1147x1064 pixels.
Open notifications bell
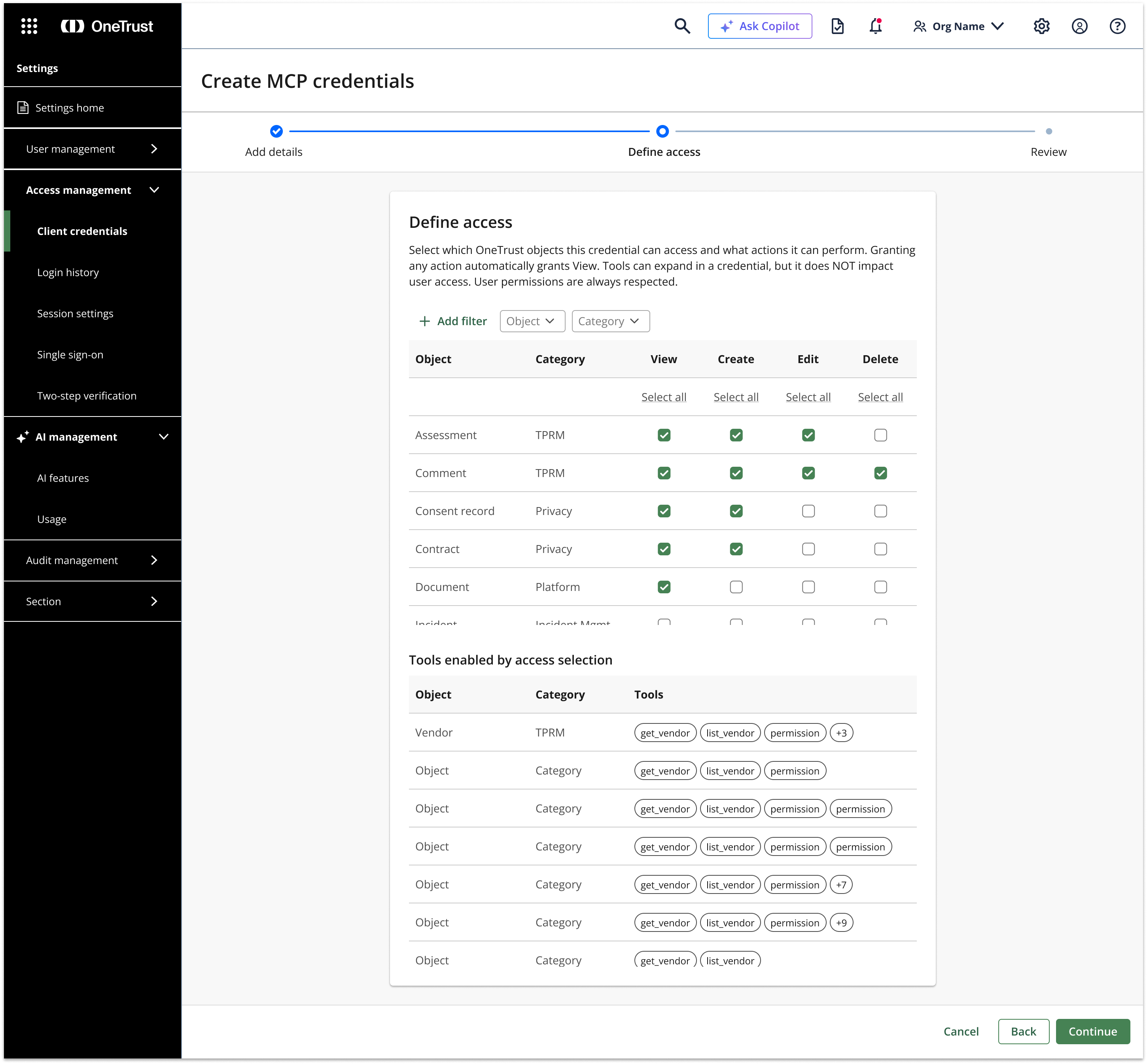click(x=875, y=26)
